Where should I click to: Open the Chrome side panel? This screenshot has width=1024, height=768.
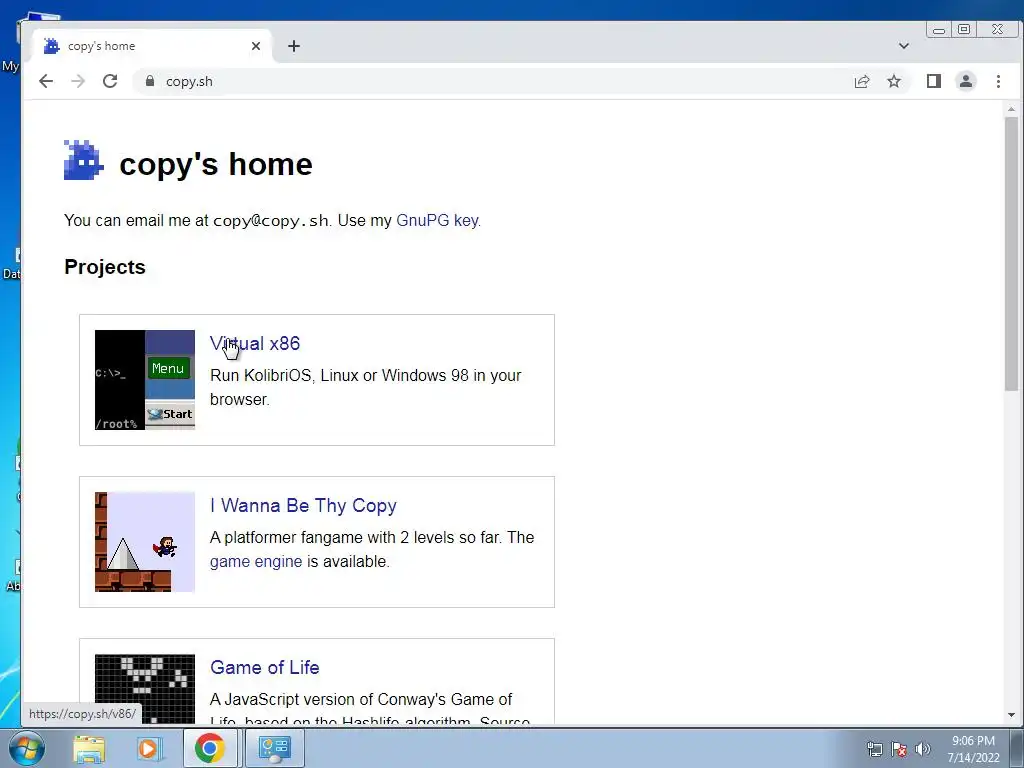[933, 81]
